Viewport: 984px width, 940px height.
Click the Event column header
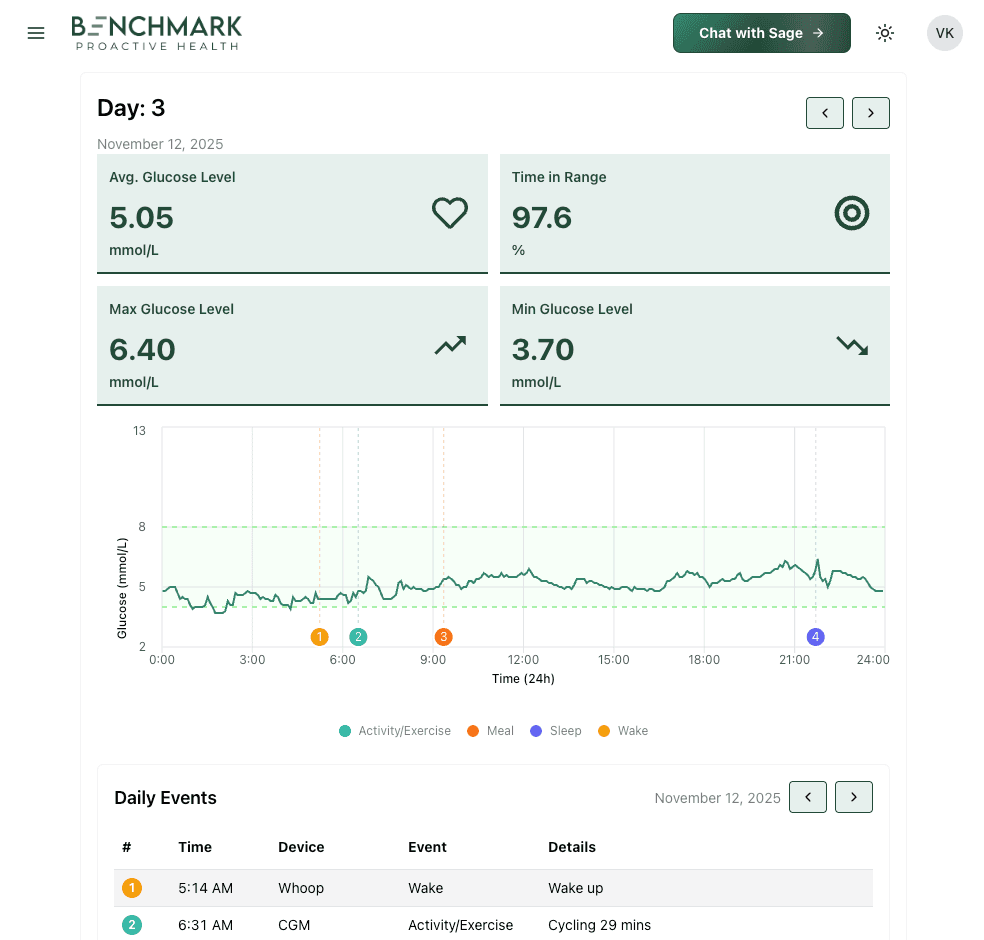tap(427, 847)
